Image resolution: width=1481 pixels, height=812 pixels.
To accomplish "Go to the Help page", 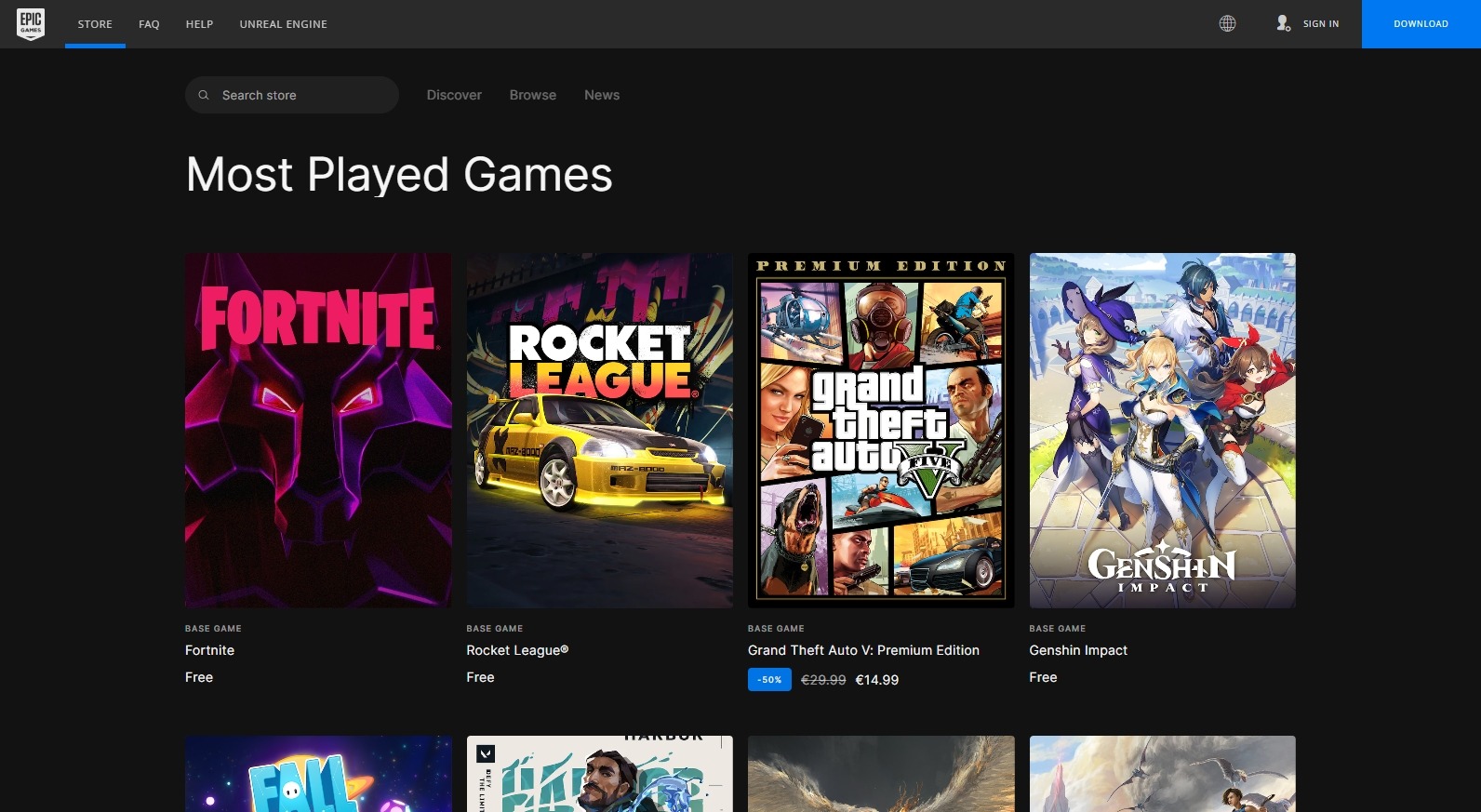I will pos(199,24).
